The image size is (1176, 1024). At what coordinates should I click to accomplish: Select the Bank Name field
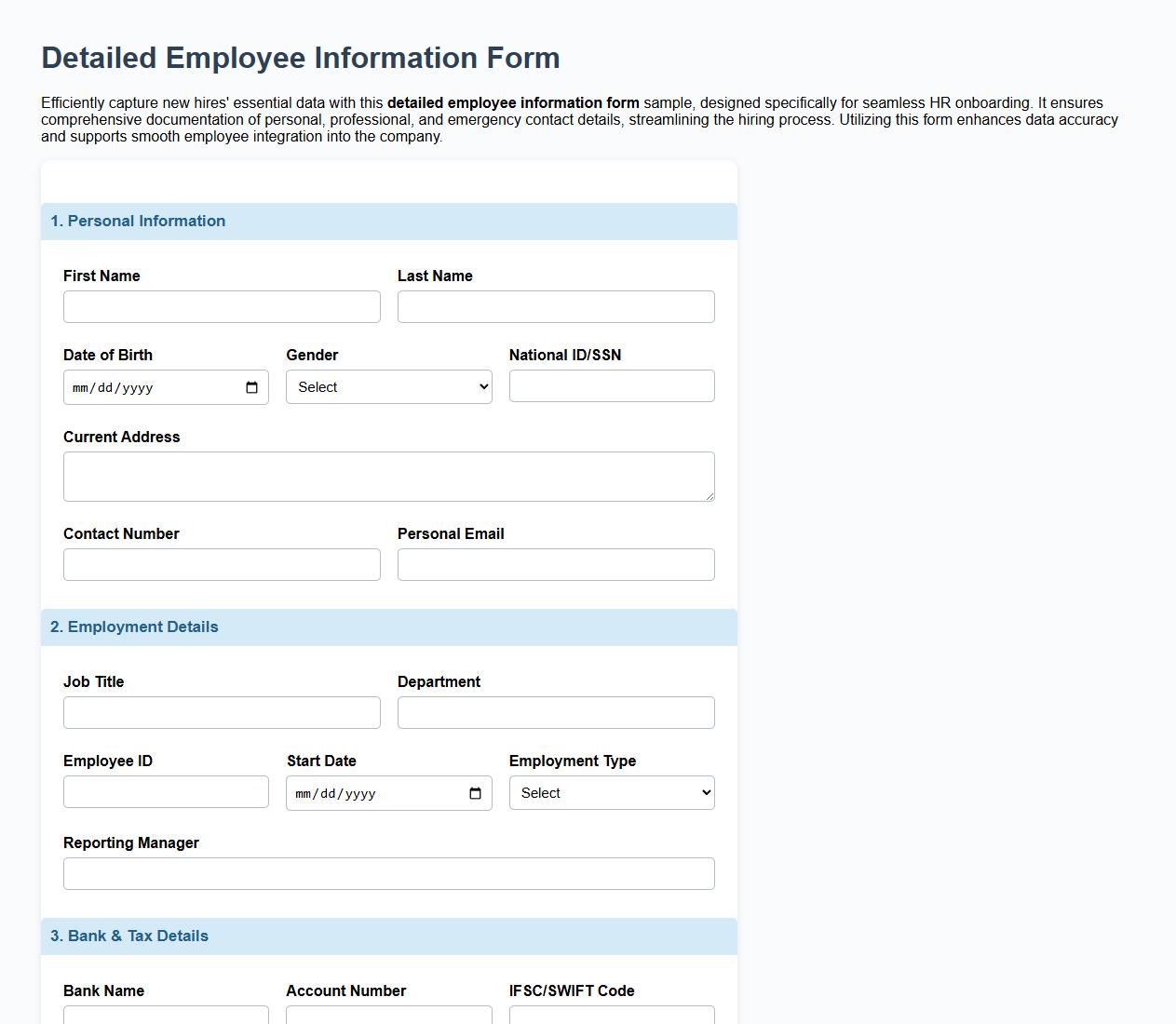[x=166, y=1018]
